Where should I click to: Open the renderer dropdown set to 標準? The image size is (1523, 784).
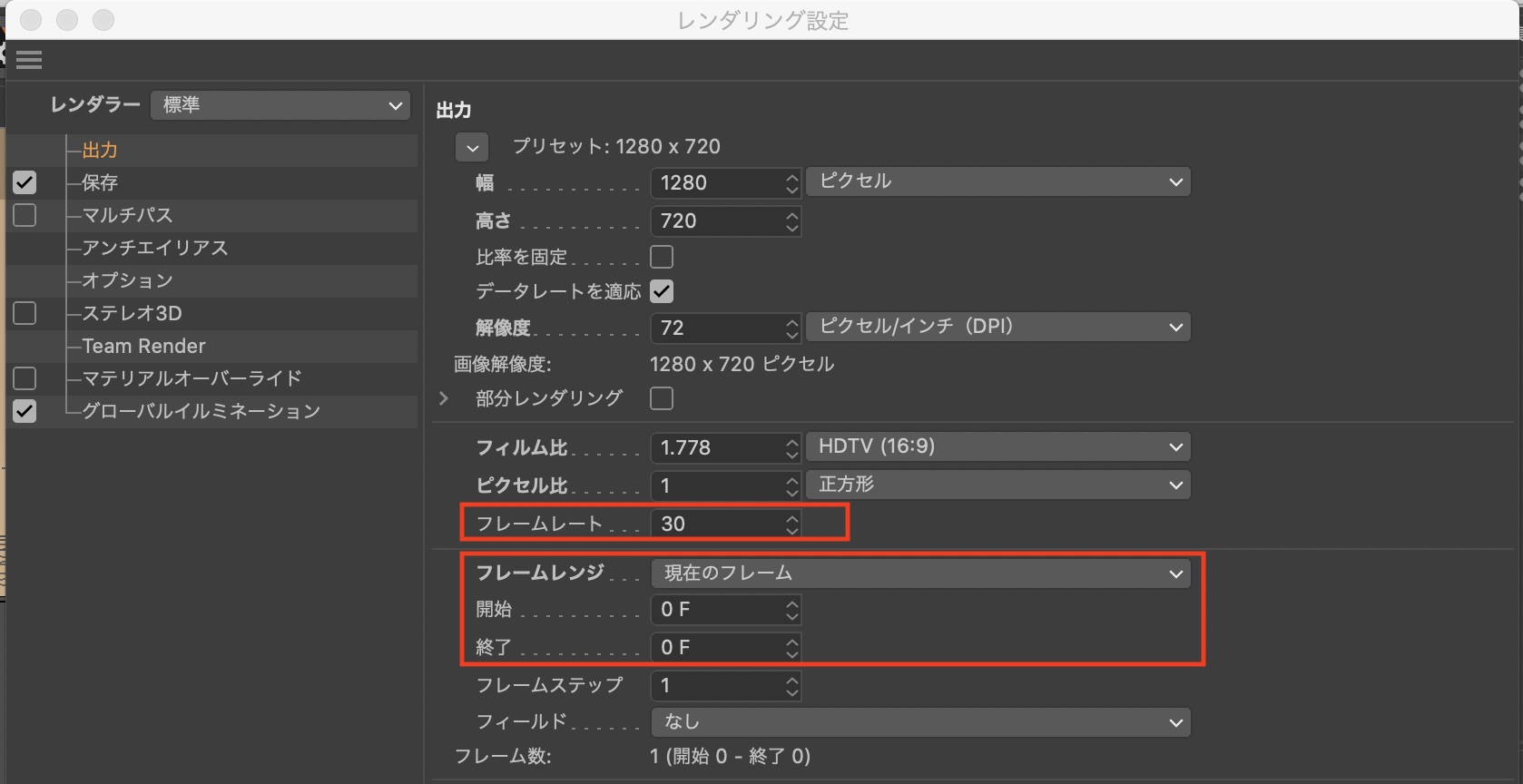(x=280, y=105)
